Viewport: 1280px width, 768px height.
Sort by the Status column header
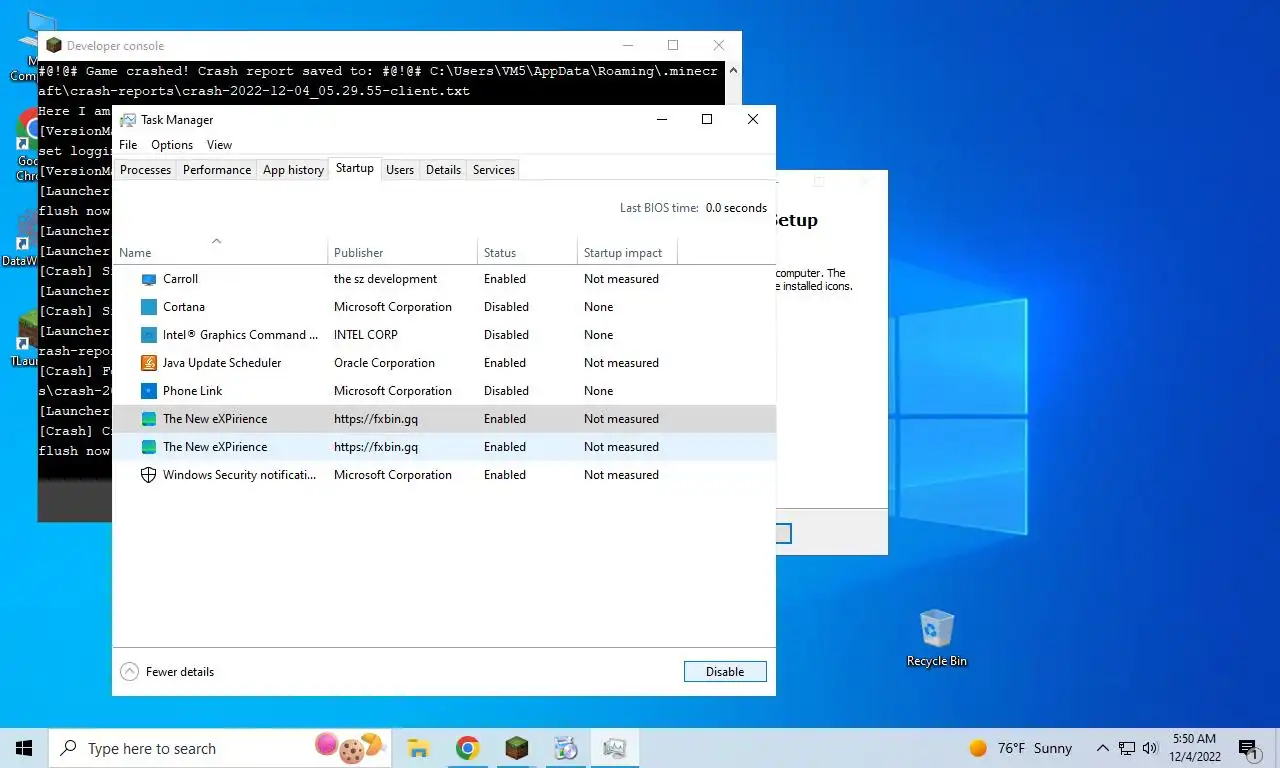(x=528, y=253)
